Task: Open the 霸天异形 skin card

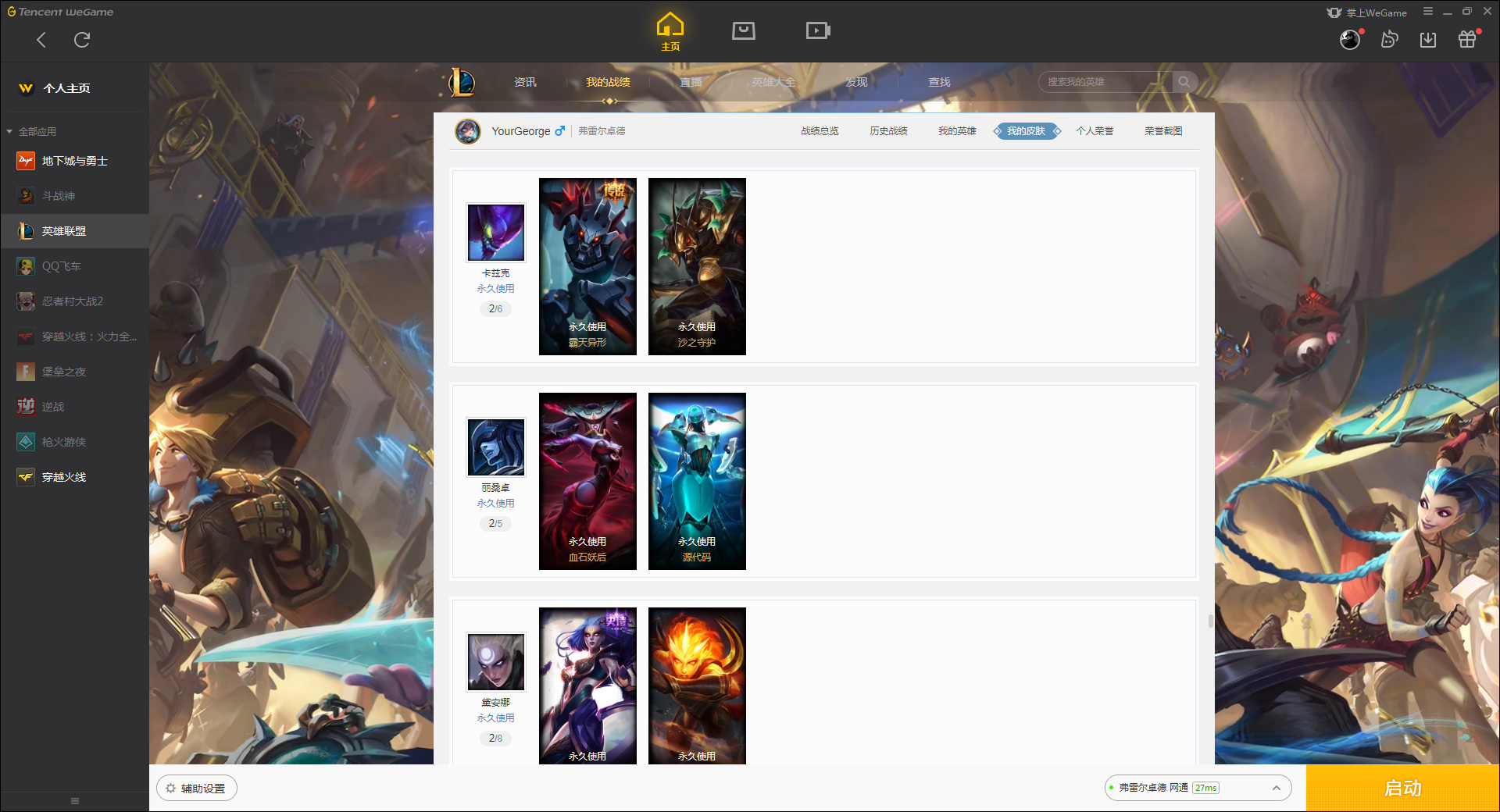Action: click(587, 266)
